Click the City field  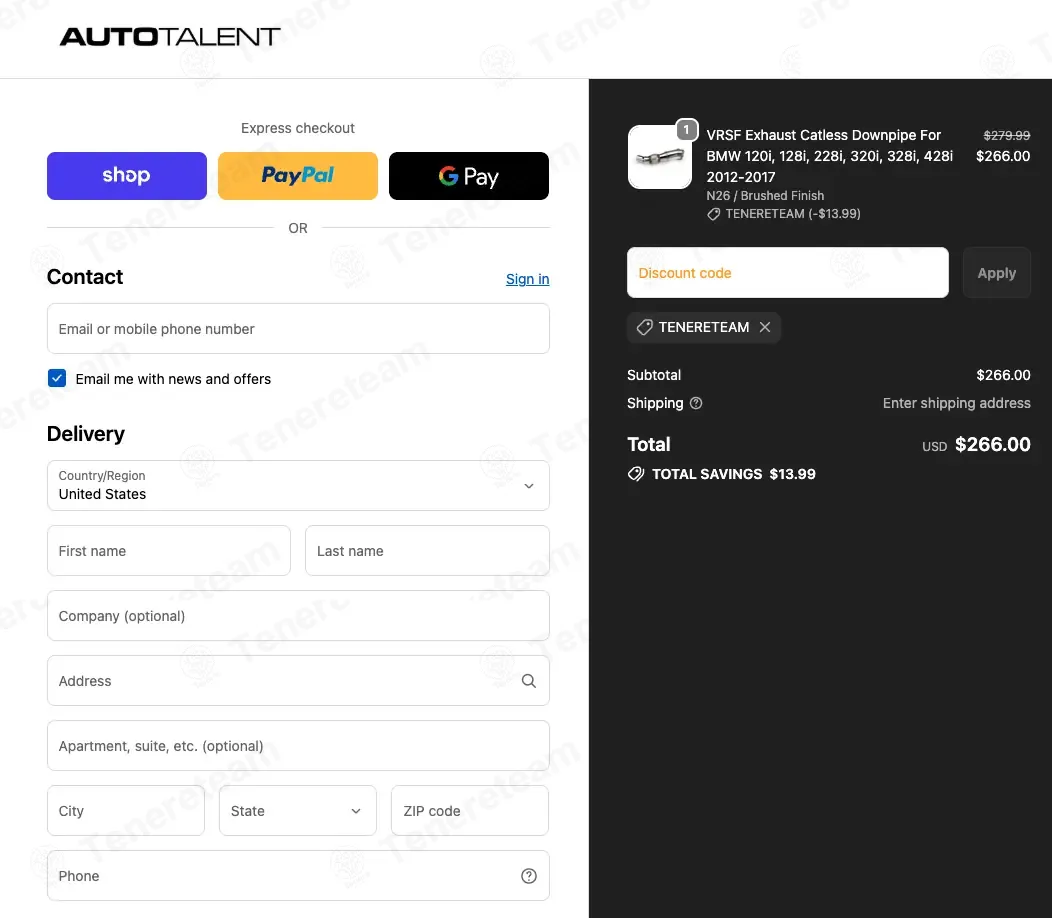point(126,811)
